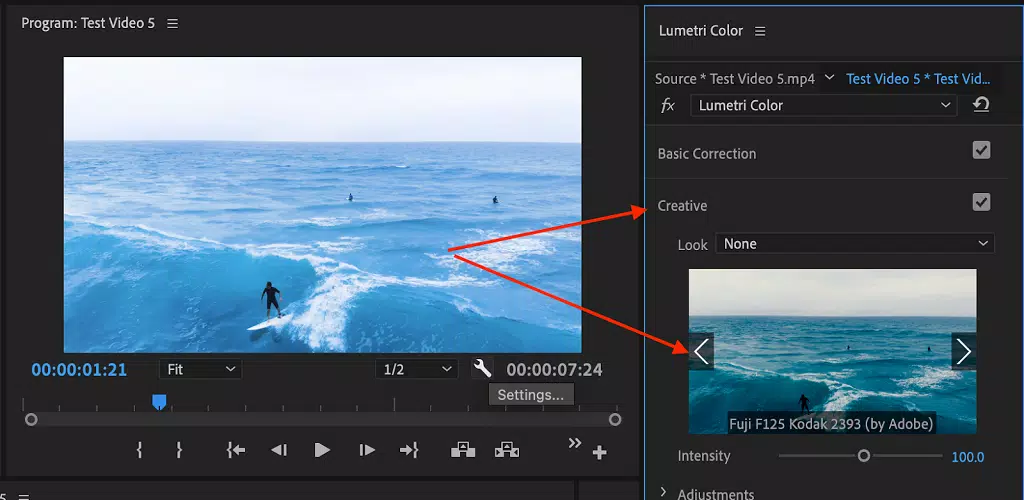Click the Go to Out button
Screen dimensions: 1024x500
pos(409,450)
